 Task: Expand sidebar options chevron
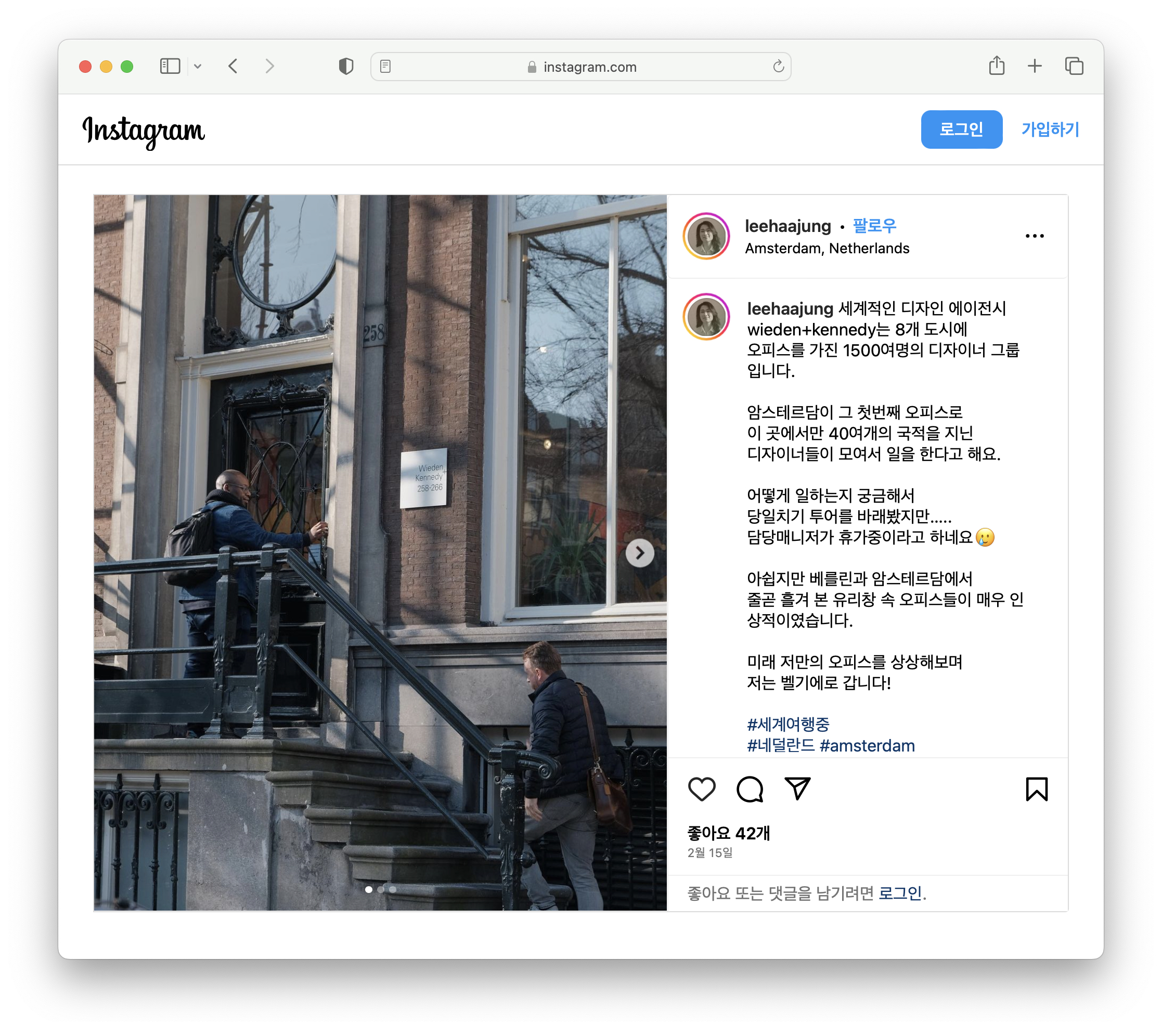(x=198, y=67)
